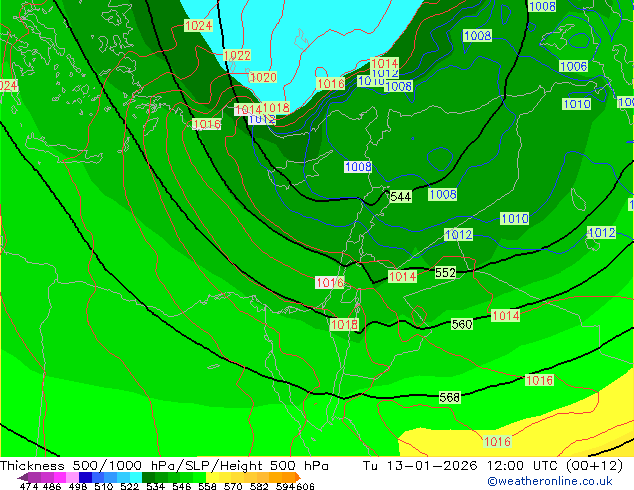The height and width of the screenshot is (490, 634).
Task: Click the purple arrow tip at the legend's left end
Action: (22, 477)
